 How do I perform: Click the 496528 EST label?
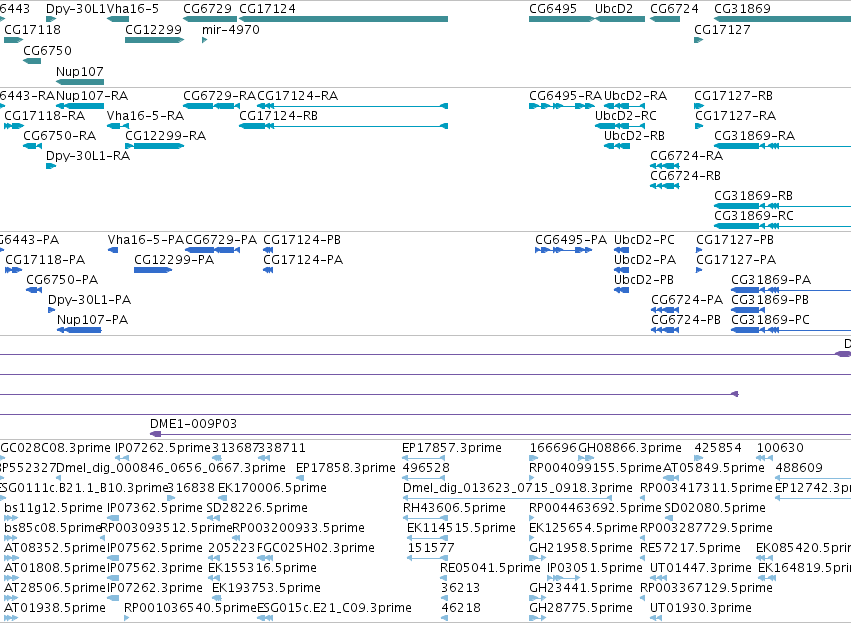point(426,468)
